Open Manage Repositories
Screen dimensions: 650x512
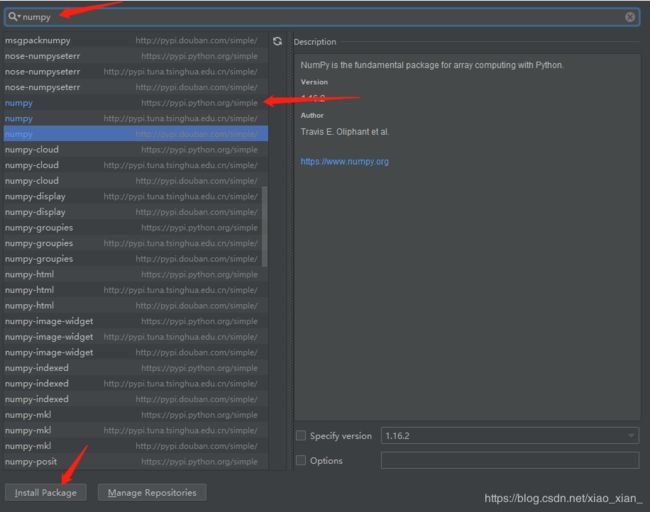point(152,493)
